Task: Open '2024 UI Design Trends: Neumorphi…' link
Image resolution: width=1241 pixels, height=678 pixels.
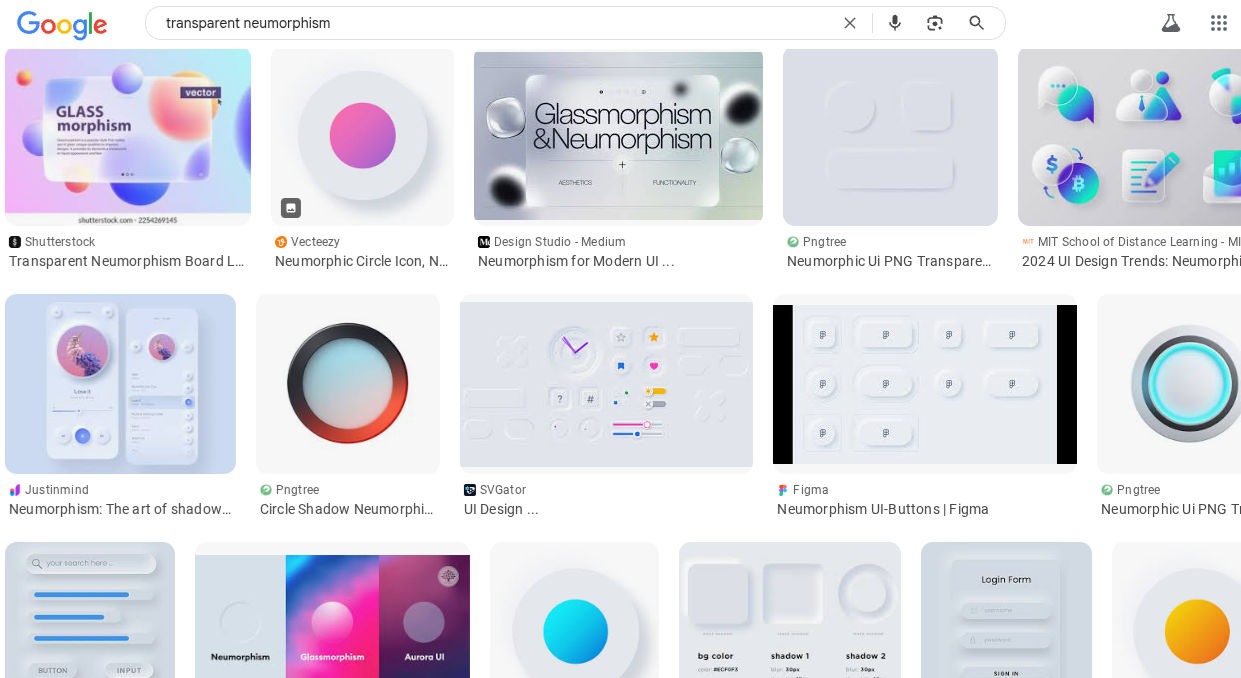Action: point(1131,261)
